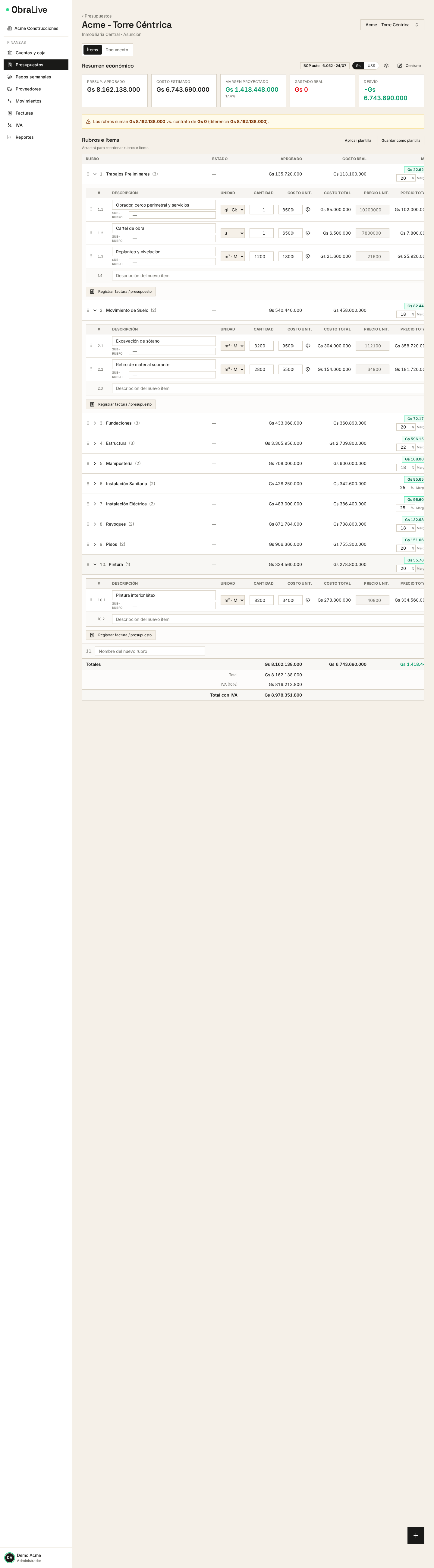Click the bar chart icon beside Reportes

point(10,137)
